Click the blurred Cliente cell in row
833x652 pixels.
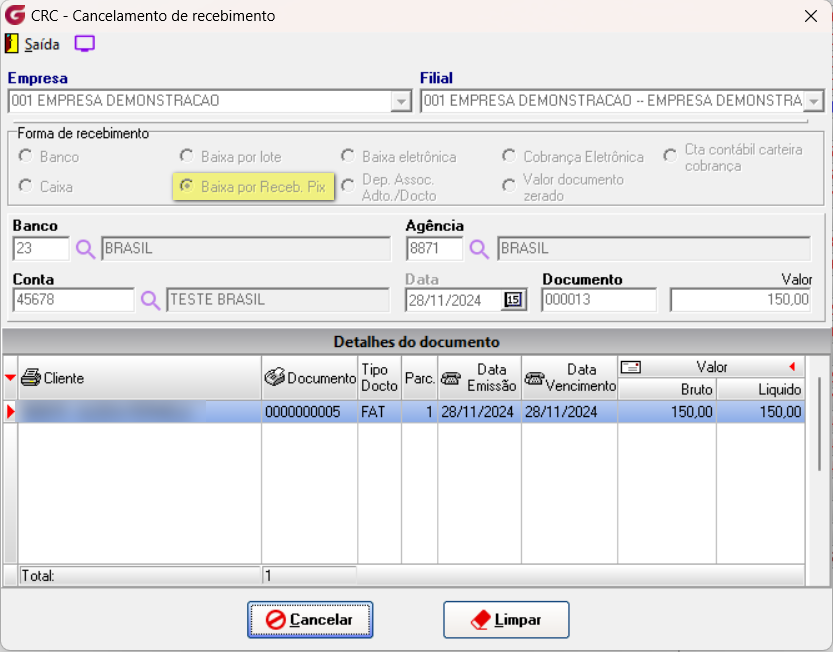pos(140,412)
